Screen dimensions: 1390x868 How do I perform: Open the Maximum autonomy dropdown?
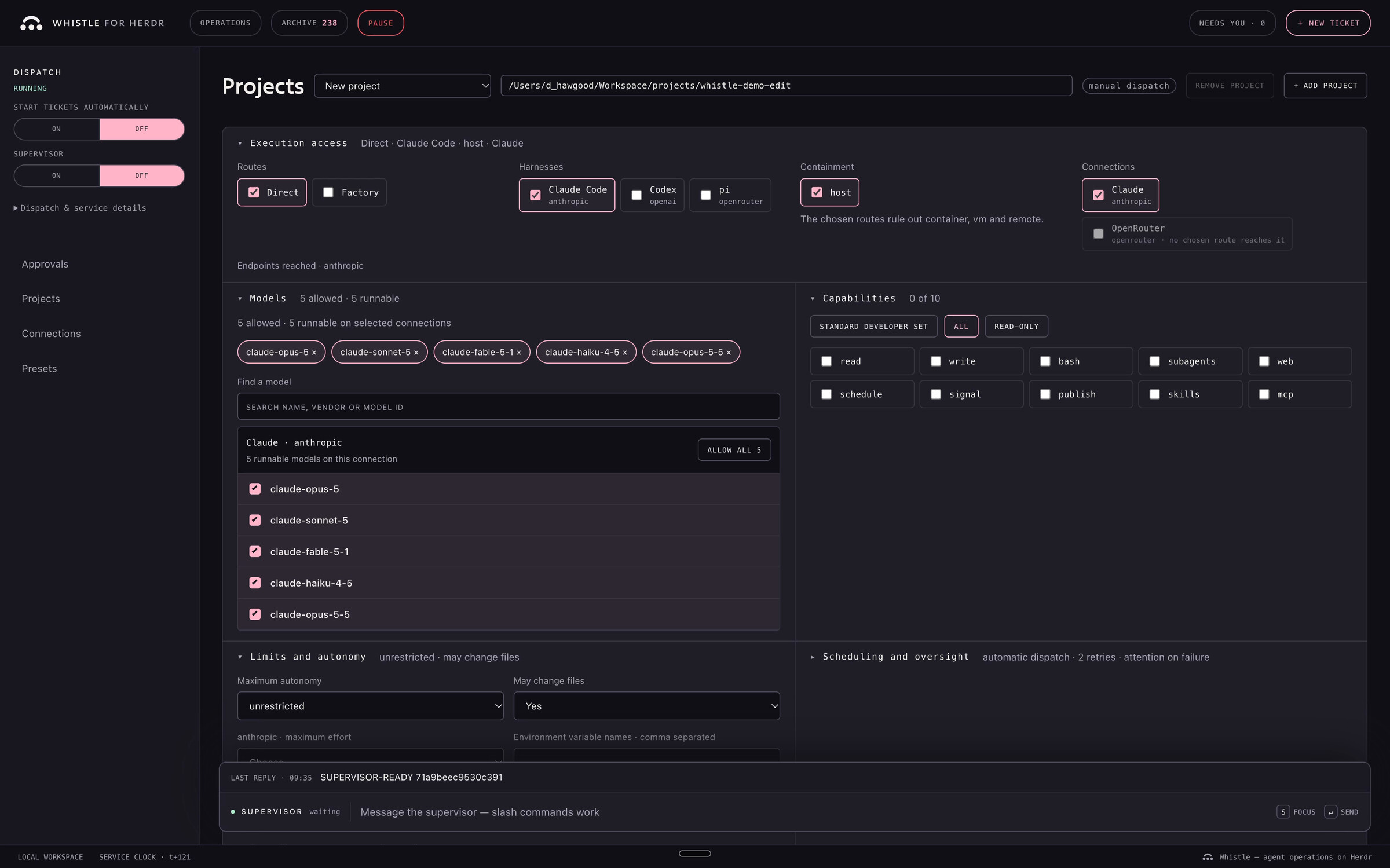(370, 706)
